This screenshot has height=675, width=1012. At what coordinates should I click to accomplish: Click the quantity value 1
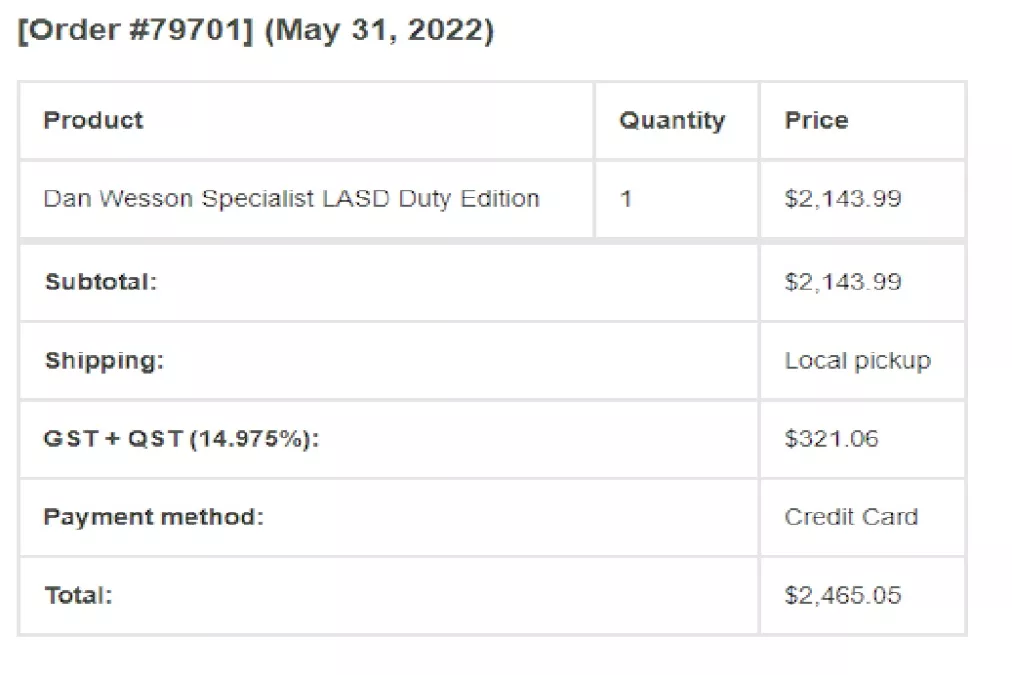[x=625, y=198]
